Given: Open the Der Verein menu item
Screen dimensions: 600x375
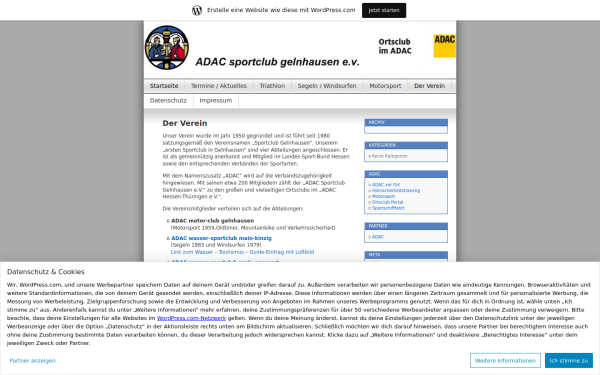Looking at the screenshot, I should pyautogui.click(x=429, y=86).
